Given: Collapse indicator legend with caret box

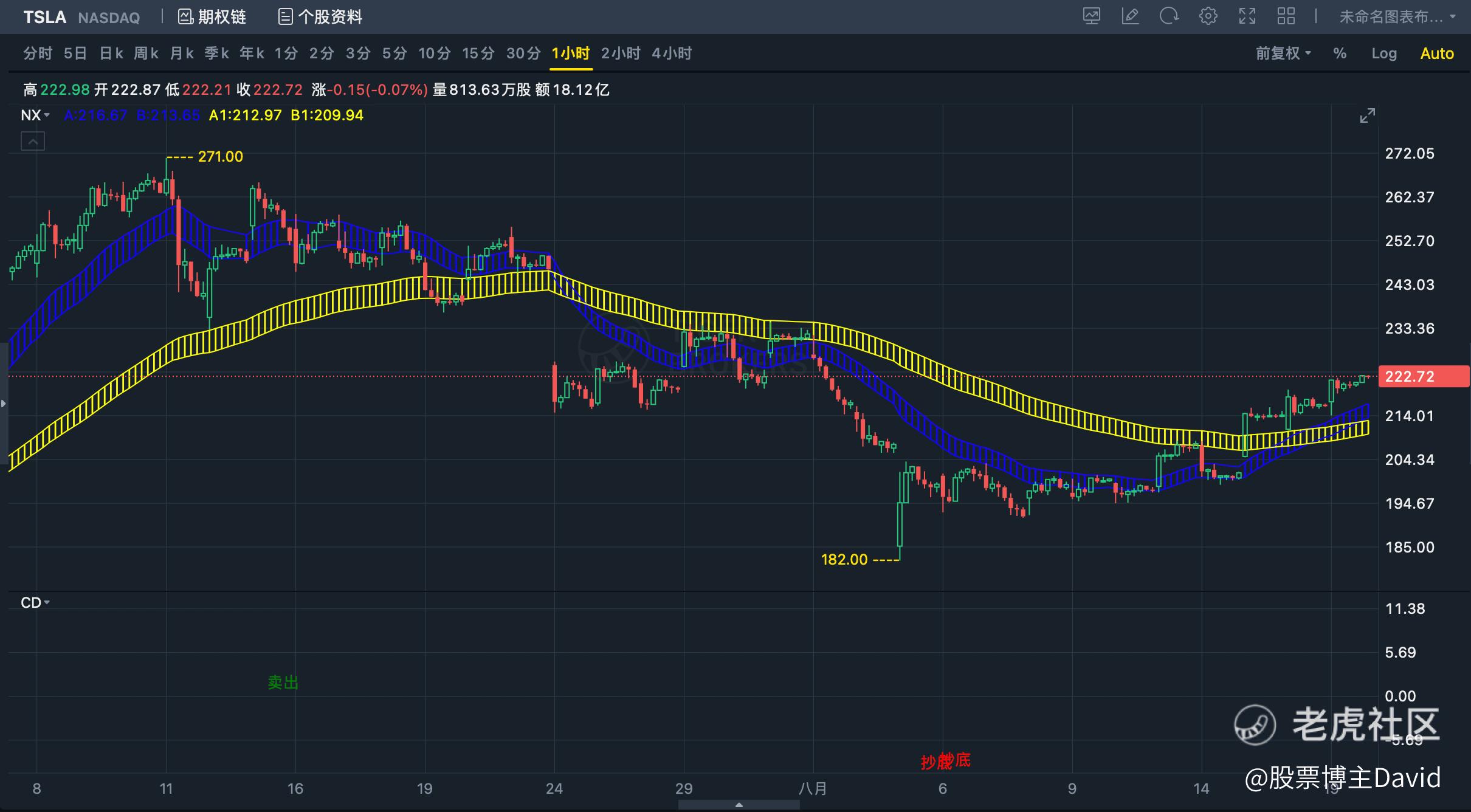Looking at the screenshot, I should pyautogui.click(x=33, y=142).
